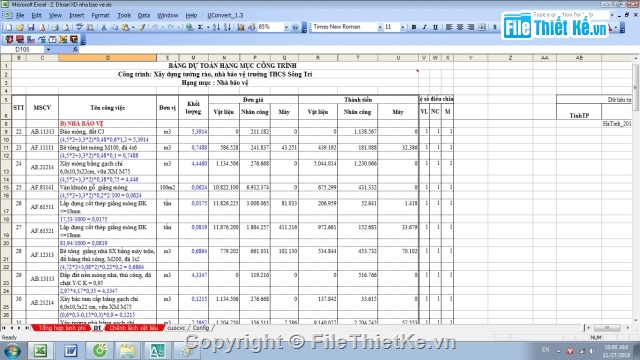Click the AutoSum sigma icon
This screenshot has height=360, width=640.
[x=200, y=27]
